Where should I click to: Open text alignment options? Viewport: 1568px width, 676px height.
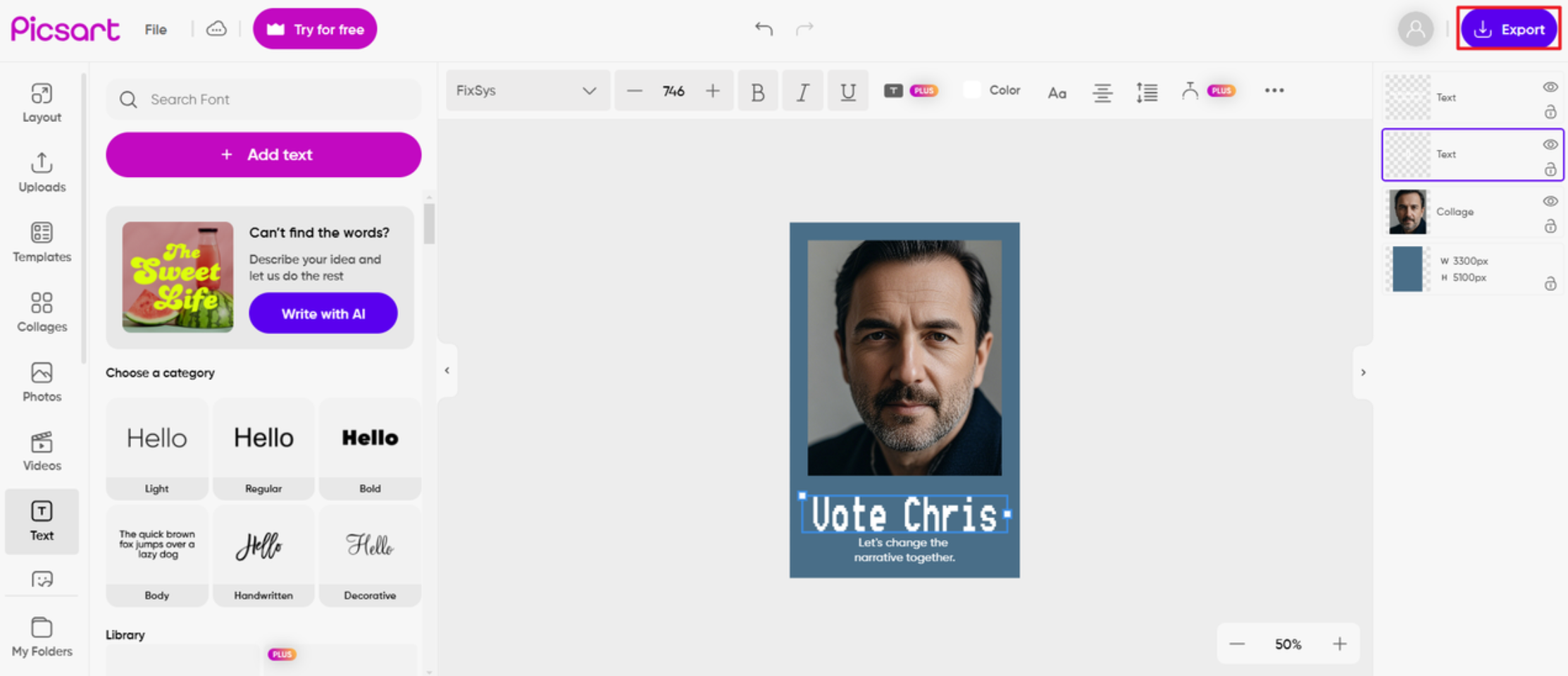tap(1102, 92)
